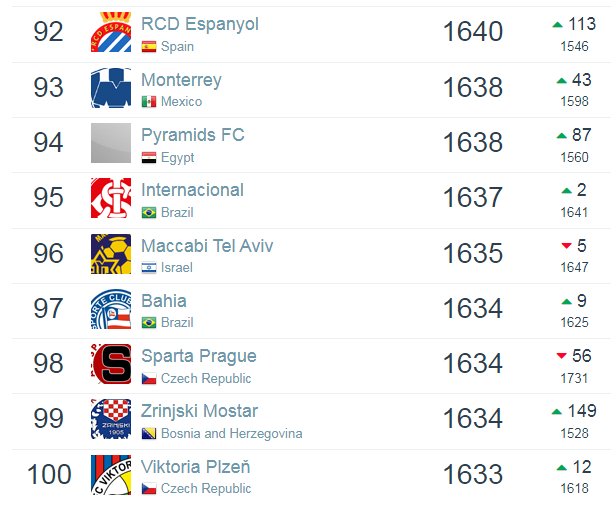
Task: Click the Sparta Prague logo
Action: pyautogui.click(x=110, y=364)
